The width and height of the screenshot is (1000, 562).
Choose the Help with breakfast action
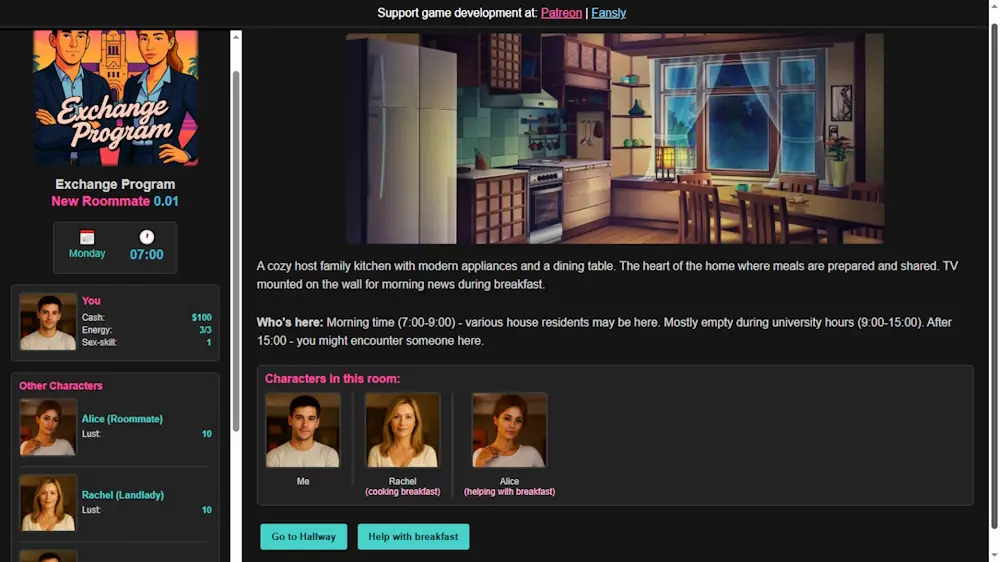click(x=413, y=537)
